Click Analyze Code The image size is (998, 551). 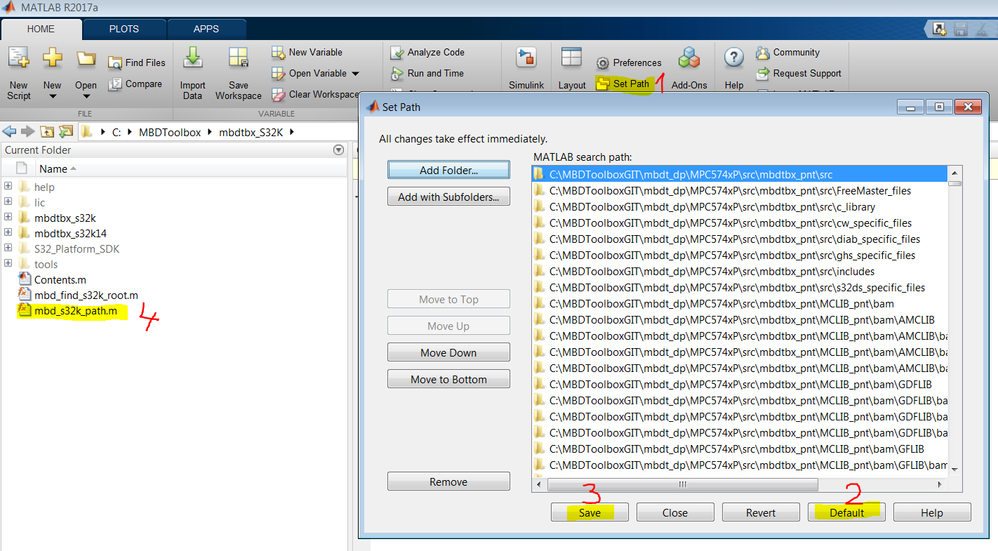pos(428,52)
